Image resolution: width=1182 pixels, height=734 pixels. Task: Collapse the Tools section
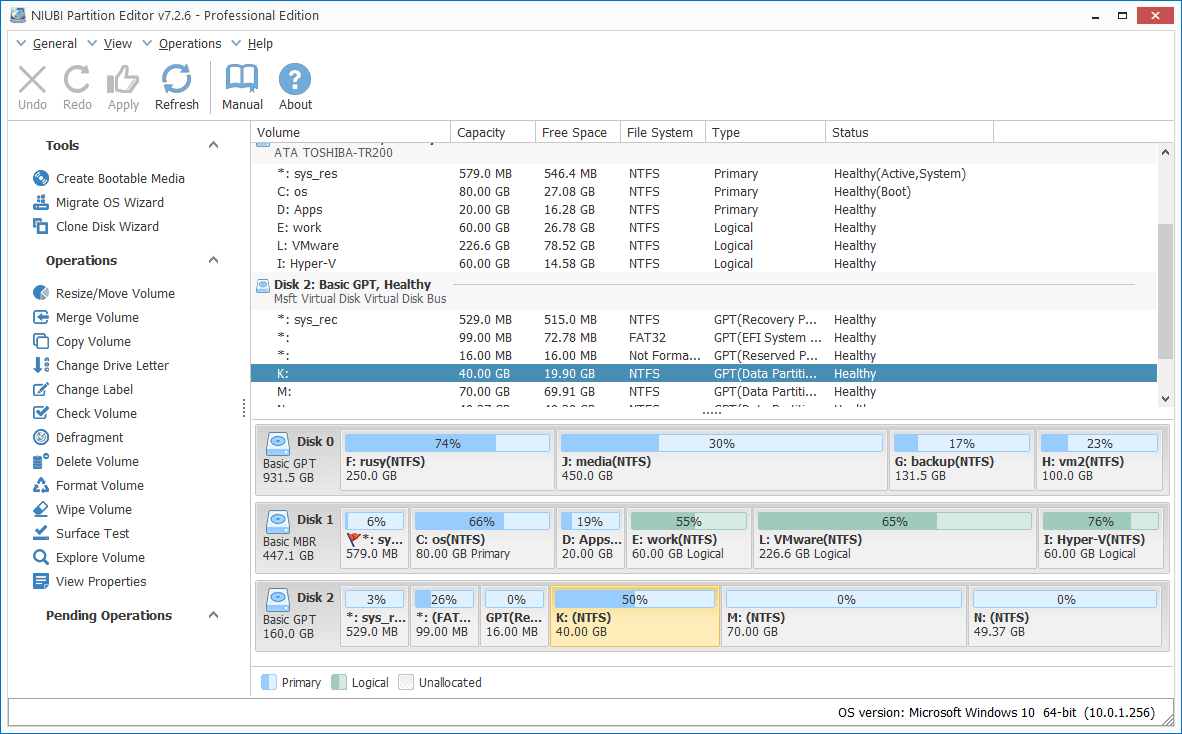pyautogui.click(x=213, y=145)
